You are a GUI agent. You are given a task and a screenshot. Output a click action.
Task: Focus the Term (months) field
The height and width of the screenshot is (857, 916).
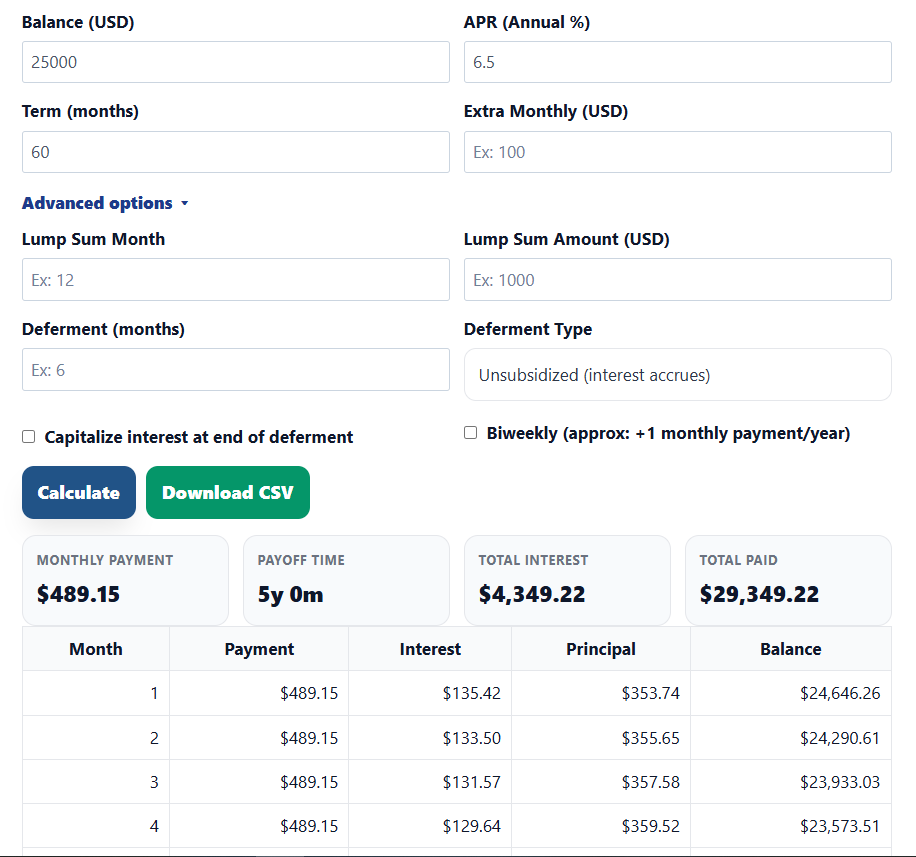click(235, 152)
